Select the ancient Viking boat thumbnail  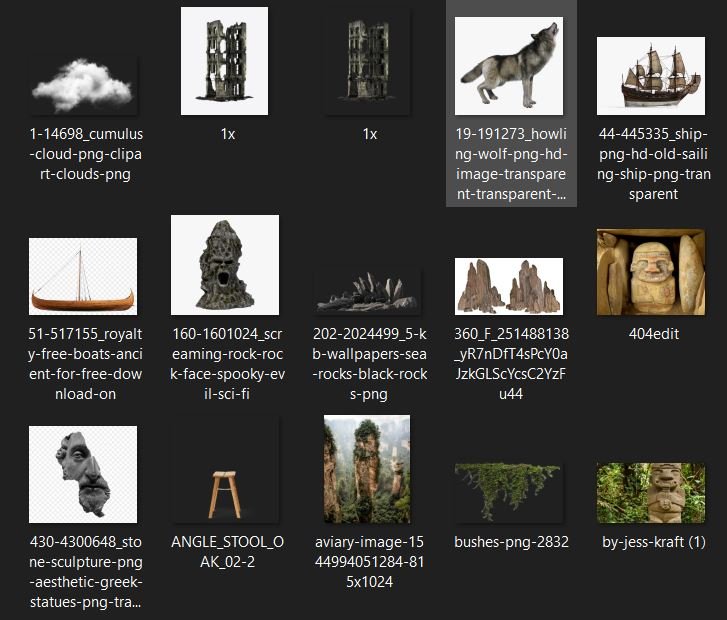pos(83,276)
